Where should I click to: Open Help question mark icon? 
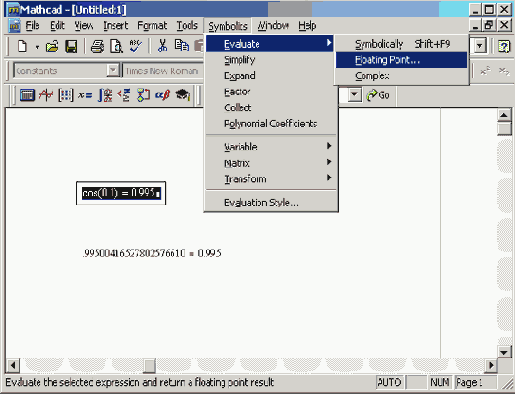504,46
